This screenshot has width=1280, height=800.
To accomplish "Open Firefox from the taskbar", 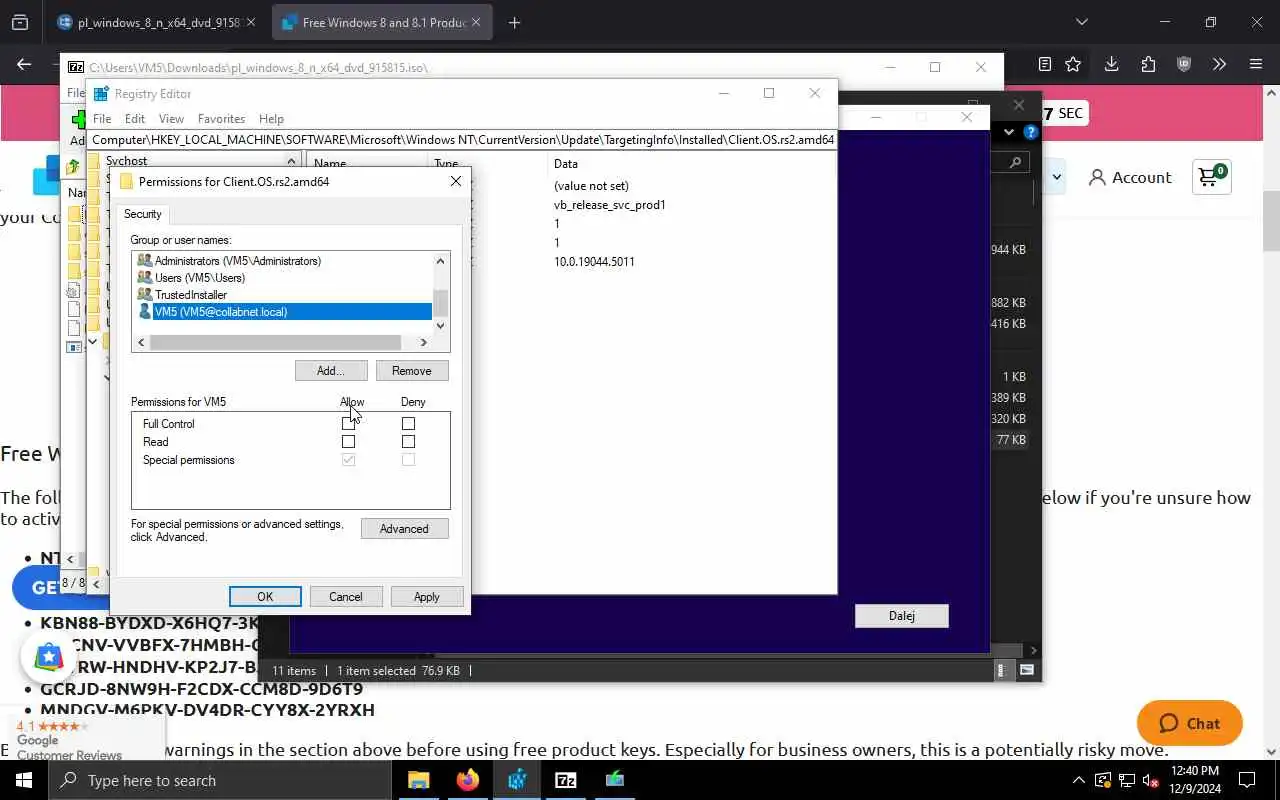I will pyautogui.click(x=468, y=780).
